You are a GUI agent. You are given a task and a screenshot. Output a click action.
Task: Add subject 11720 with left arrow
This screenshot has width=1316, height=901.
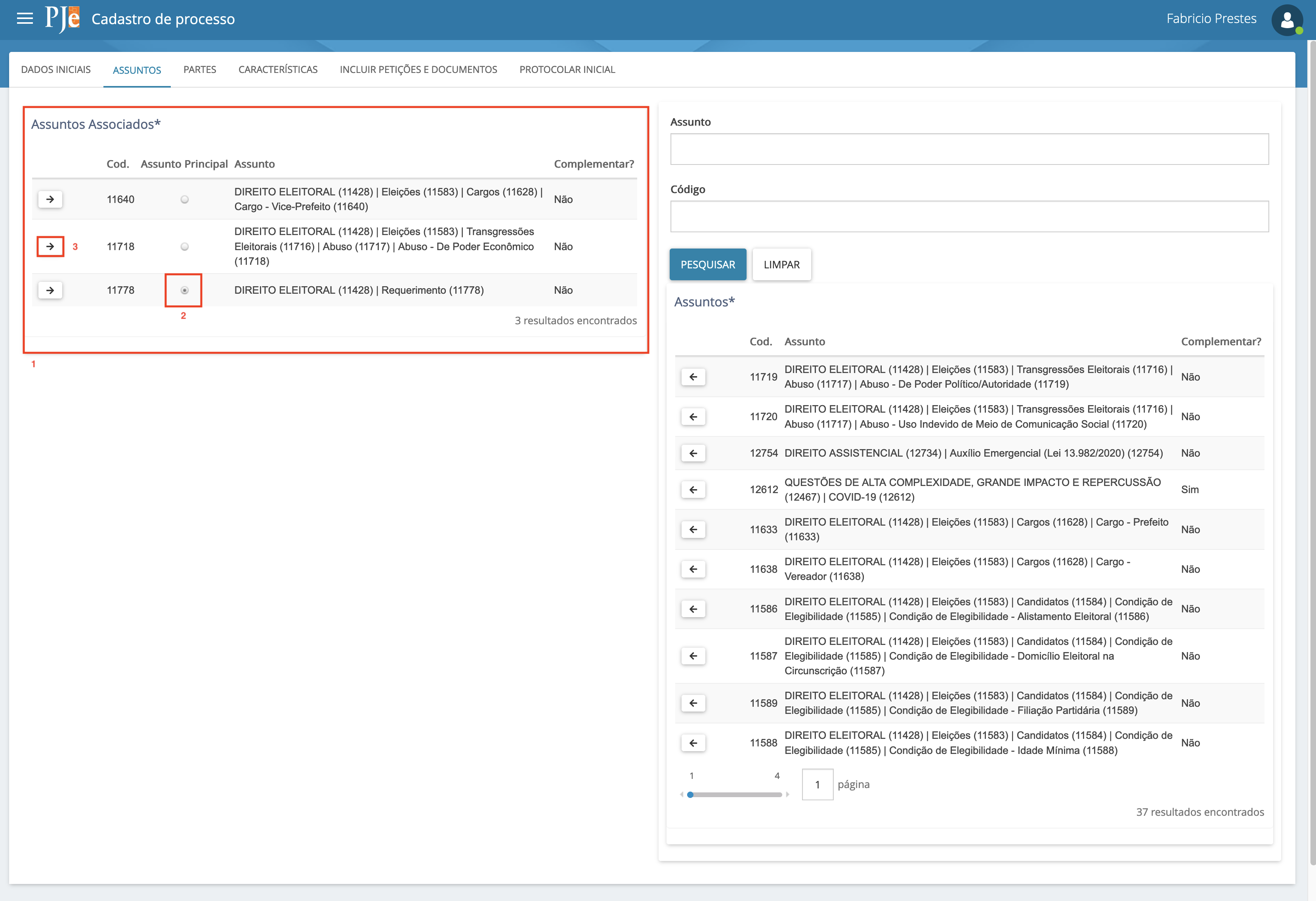pos(693,416)
